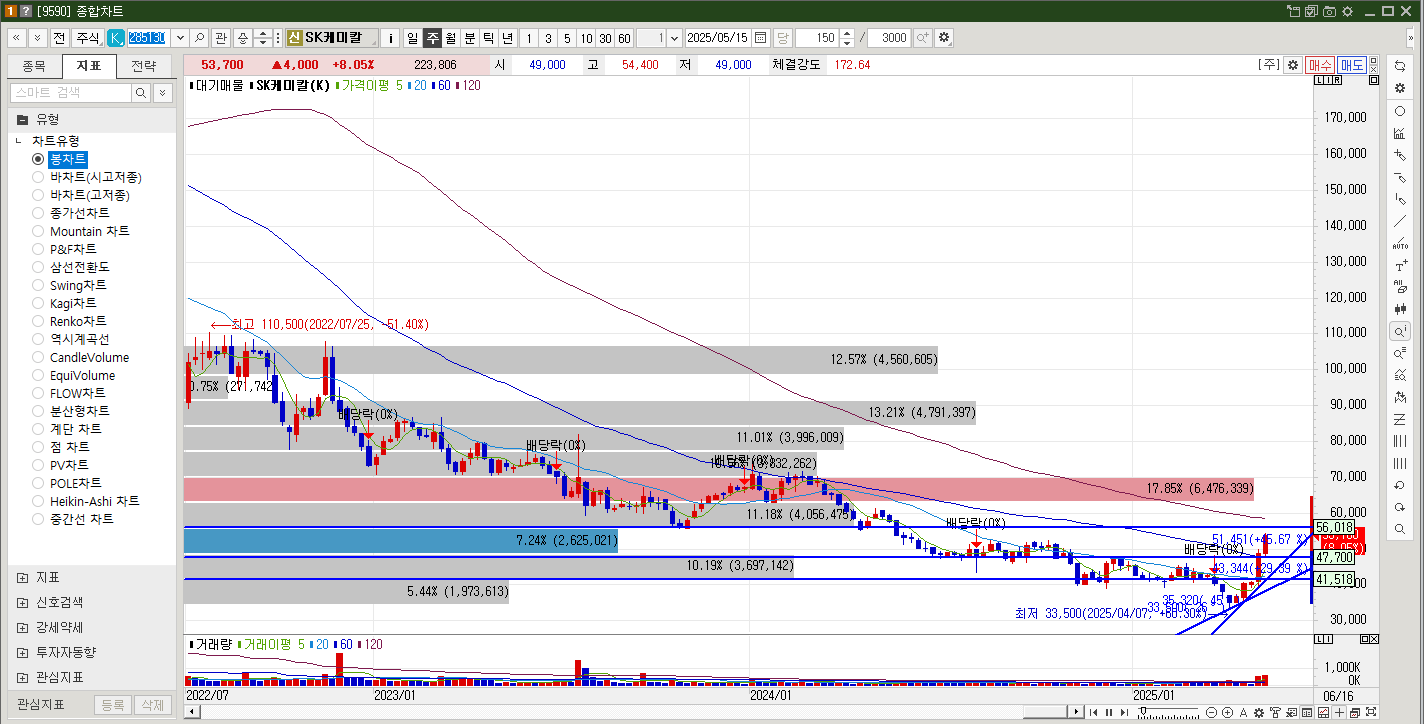Zoom in chart with plus circle icon
This screenshot has width=1424, height=724.
point(1228,712)
